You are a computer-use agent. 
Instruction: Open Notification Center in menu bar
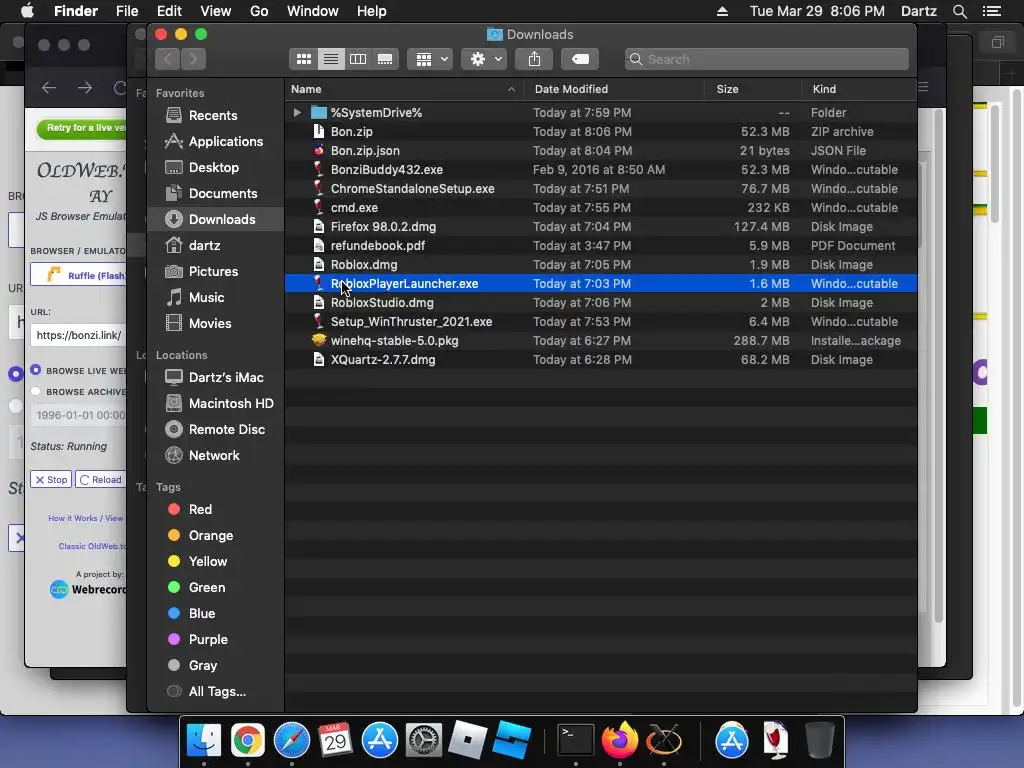(x=991, y=11)
